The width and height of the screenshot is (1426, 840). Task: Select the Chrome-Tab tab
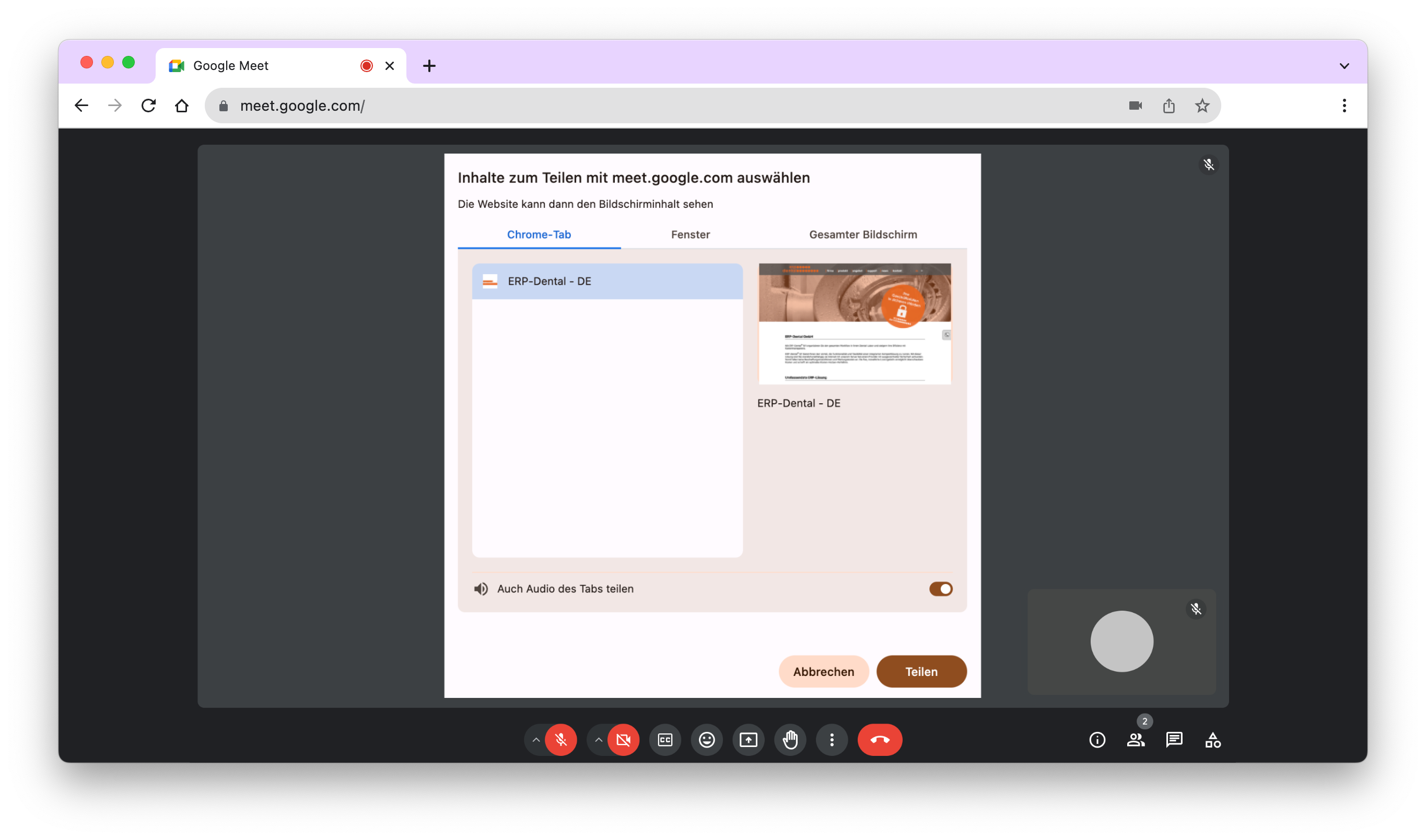(539, 235)
